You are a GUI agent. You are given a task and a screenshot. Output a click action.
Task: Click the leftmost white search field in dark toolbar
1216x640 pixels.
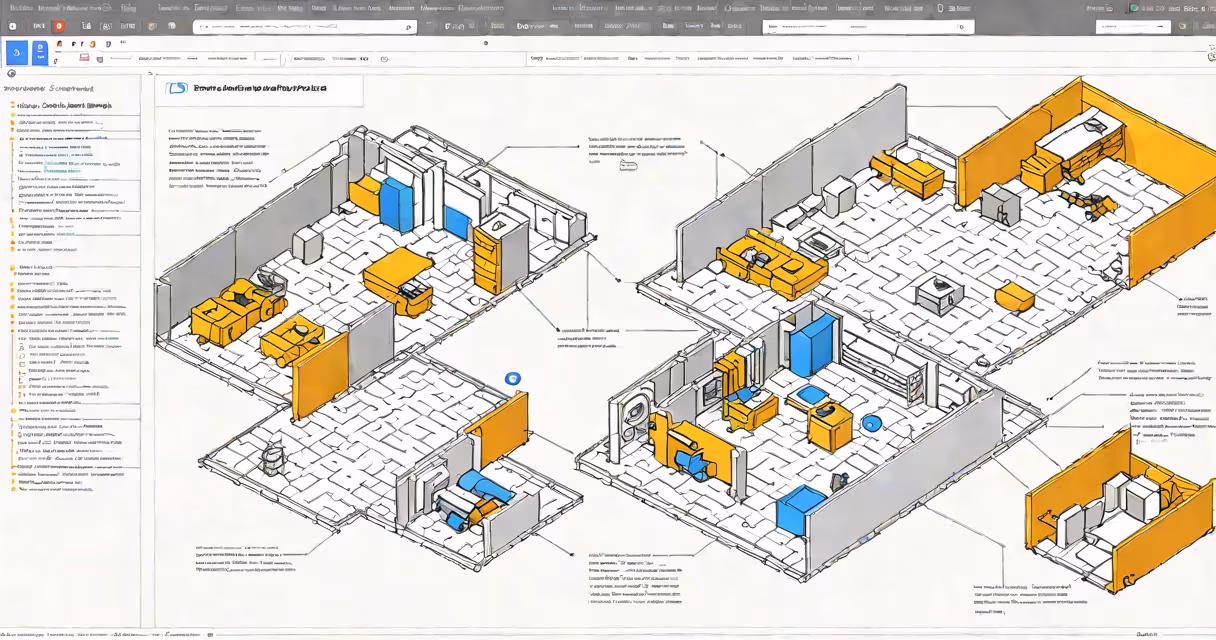click(x=304, y=27)
